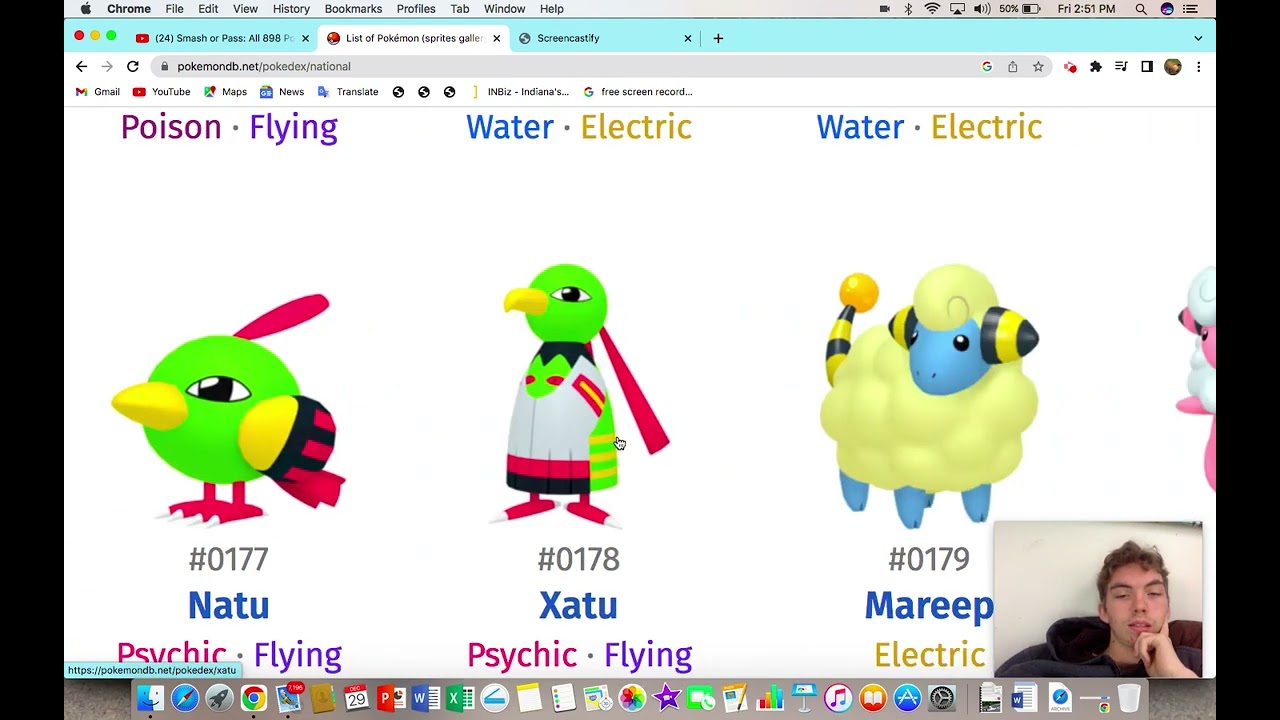Viewport: 1280px width, 720px height.
Task: Open the Bookmarks menu
Action: [353, 9]
